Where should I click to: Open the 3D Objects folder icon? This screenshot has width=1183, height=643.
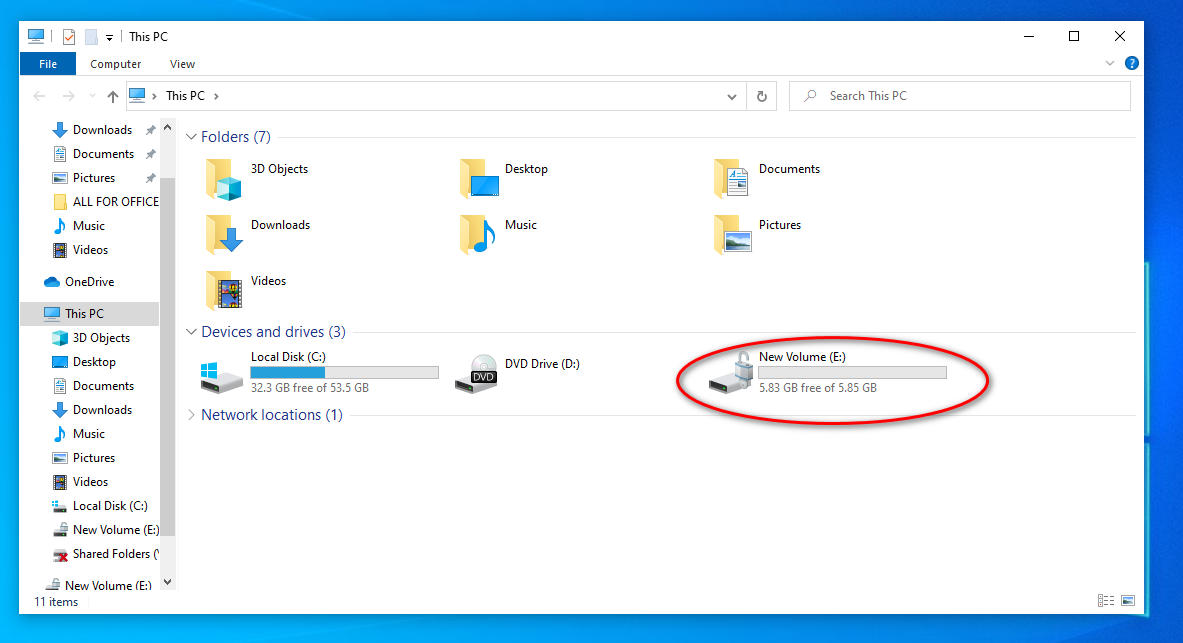(x=224, y=180)
